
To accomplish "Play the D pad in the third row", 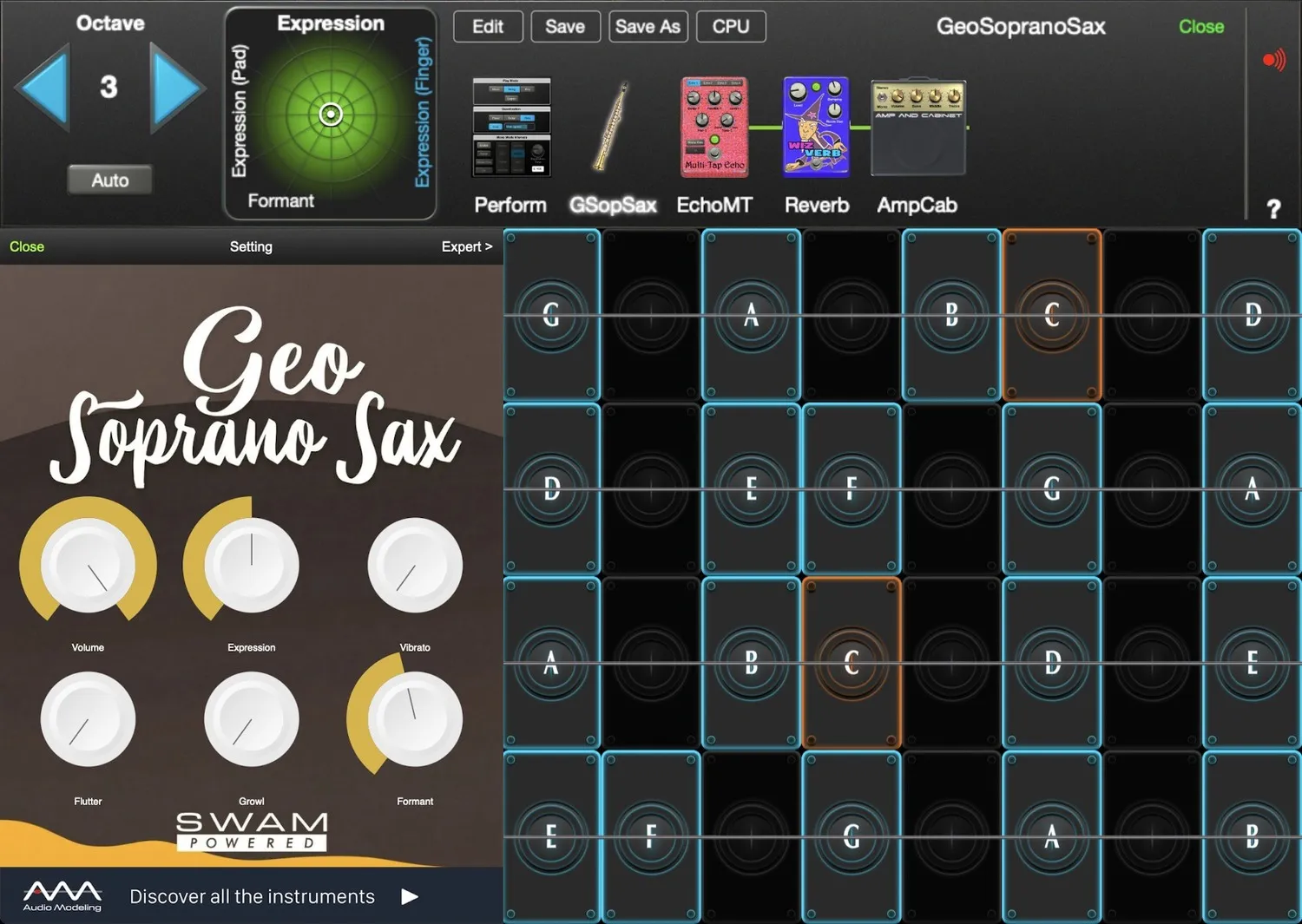I will [x=1052, y=663].
